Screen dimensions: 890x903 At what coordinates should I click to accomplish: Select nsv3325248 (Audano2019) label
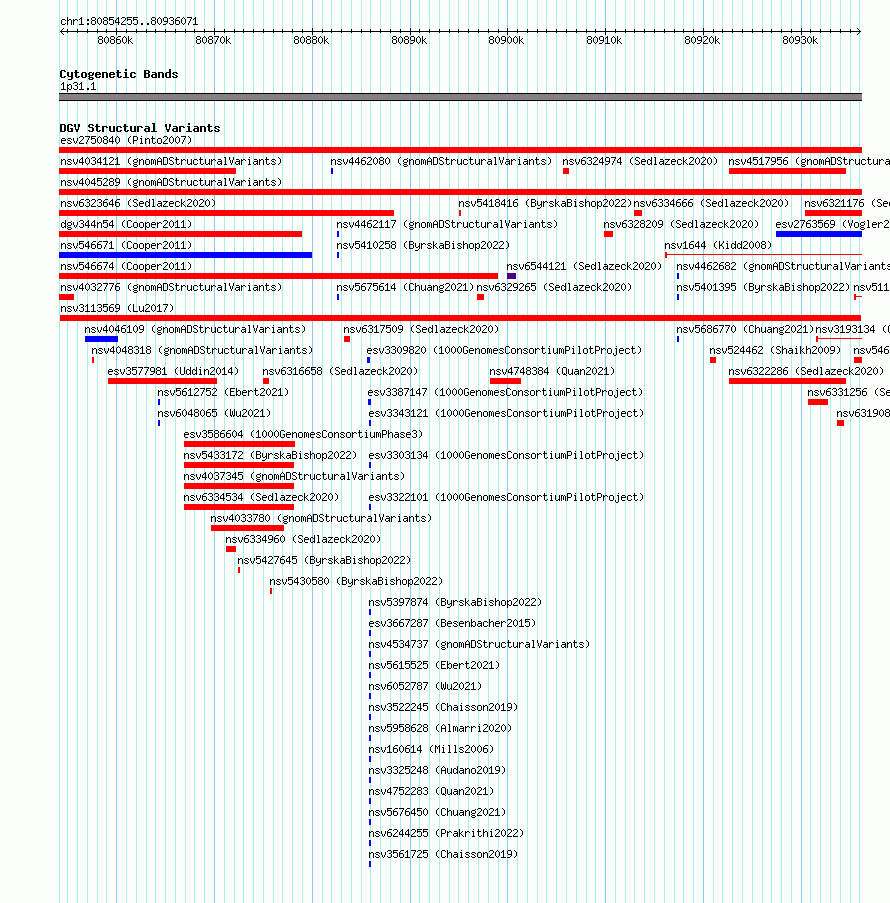pos(437,771)
